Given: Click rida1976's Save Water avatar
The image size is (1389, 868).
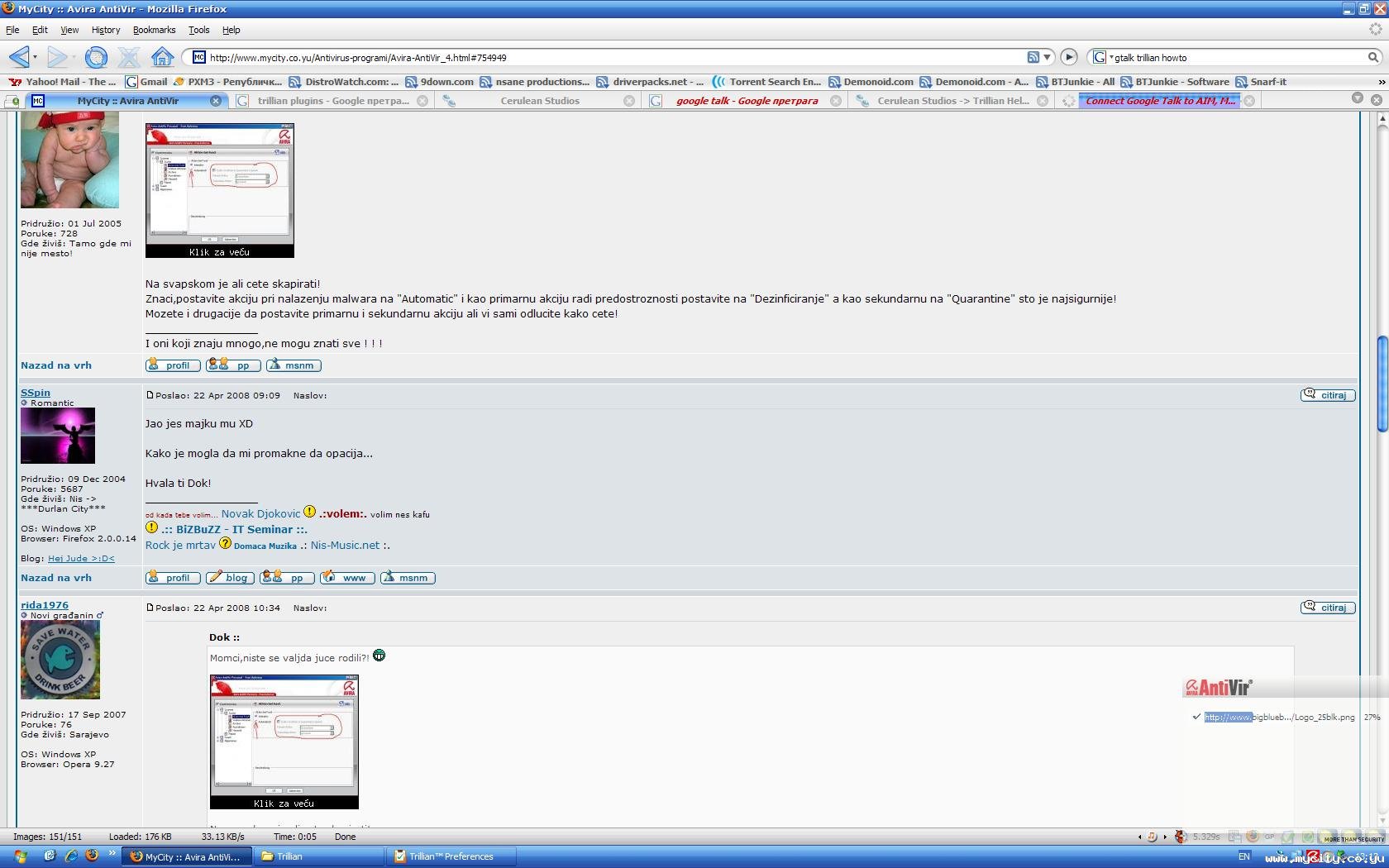Looking at the screenshot, I should coord(60,660).
